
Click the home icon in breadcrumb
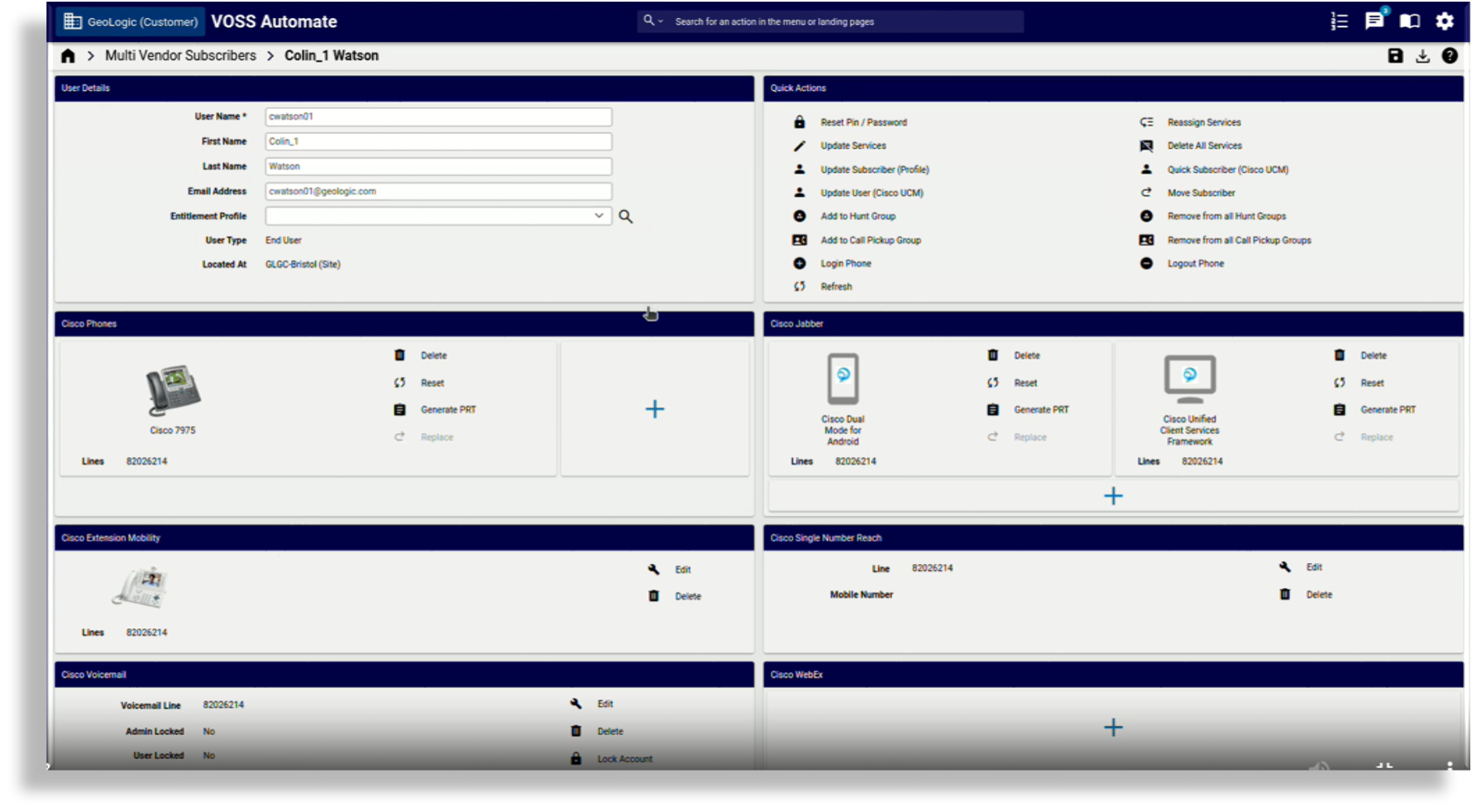pos(68,56)
